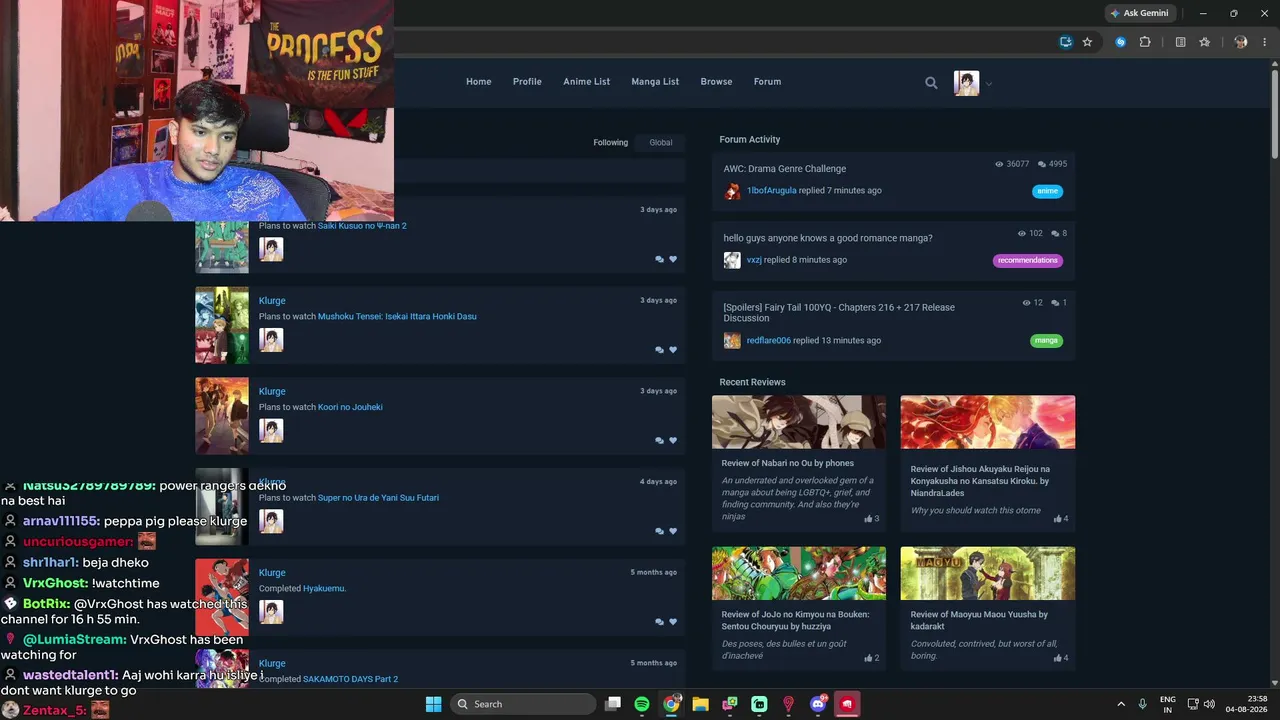
Task: Open the Chrome bookmarks star list icon
Action: (1205, 42)
